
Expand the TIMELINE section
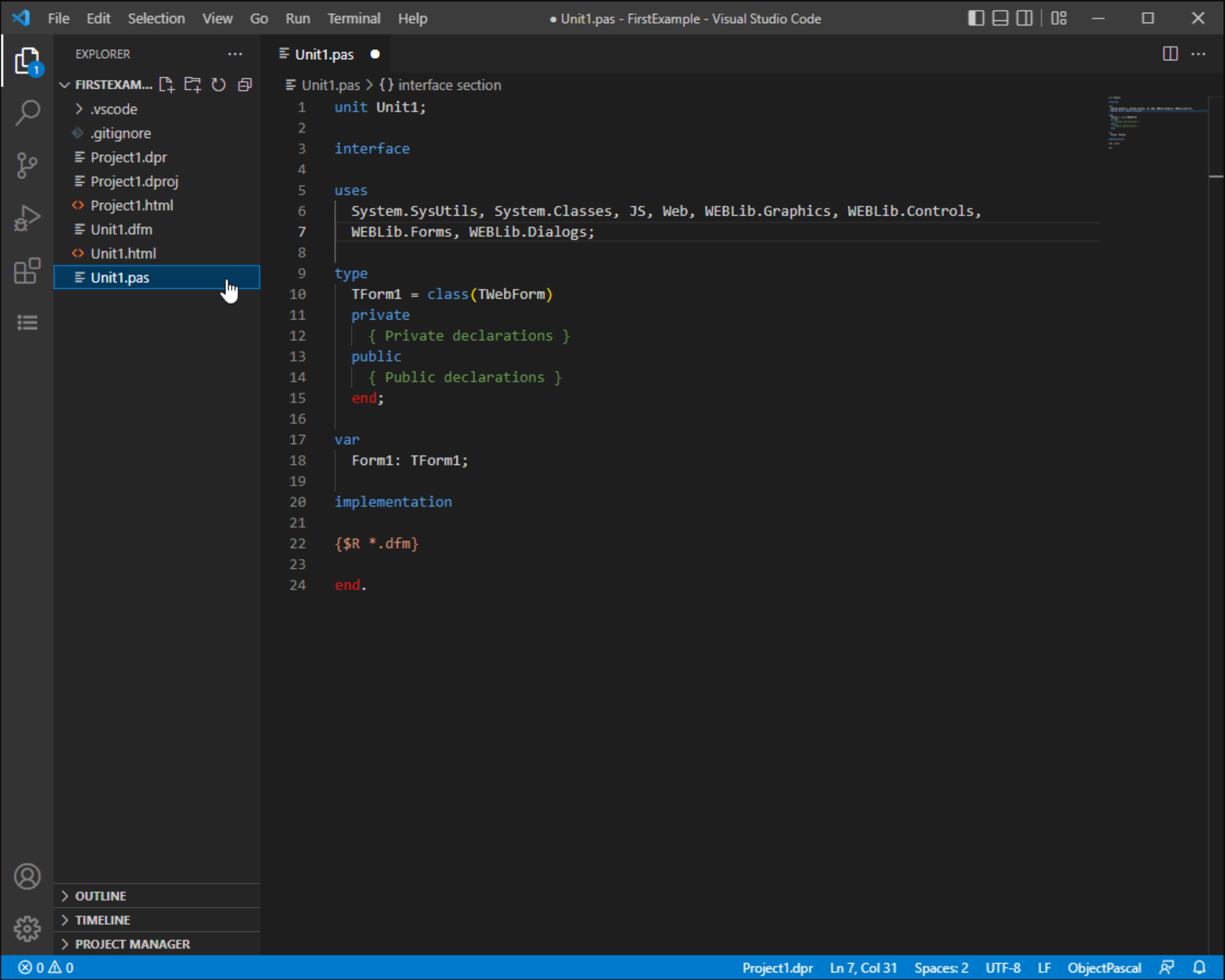157,920
